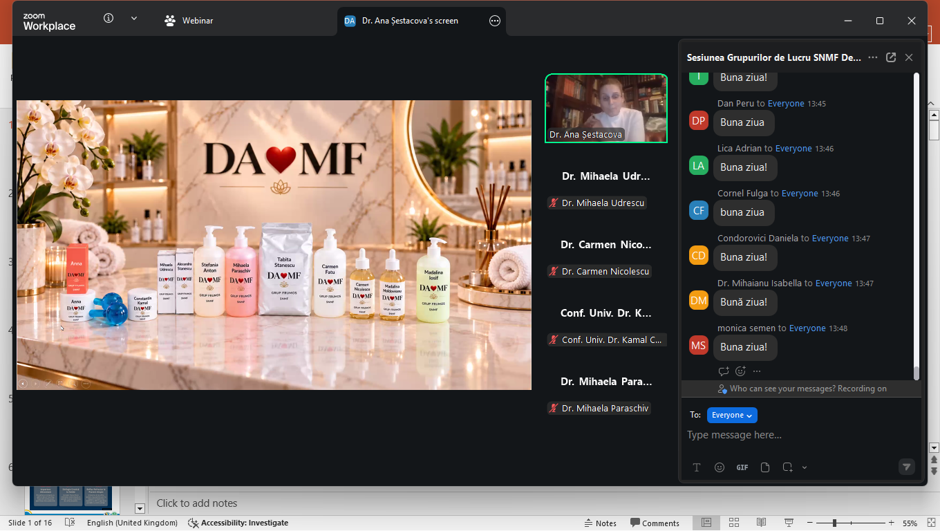The width and height of the screenshot is (940, 531).
Task: Switch to Normal view in PowerPoint
Action: [x=706, y=523]
